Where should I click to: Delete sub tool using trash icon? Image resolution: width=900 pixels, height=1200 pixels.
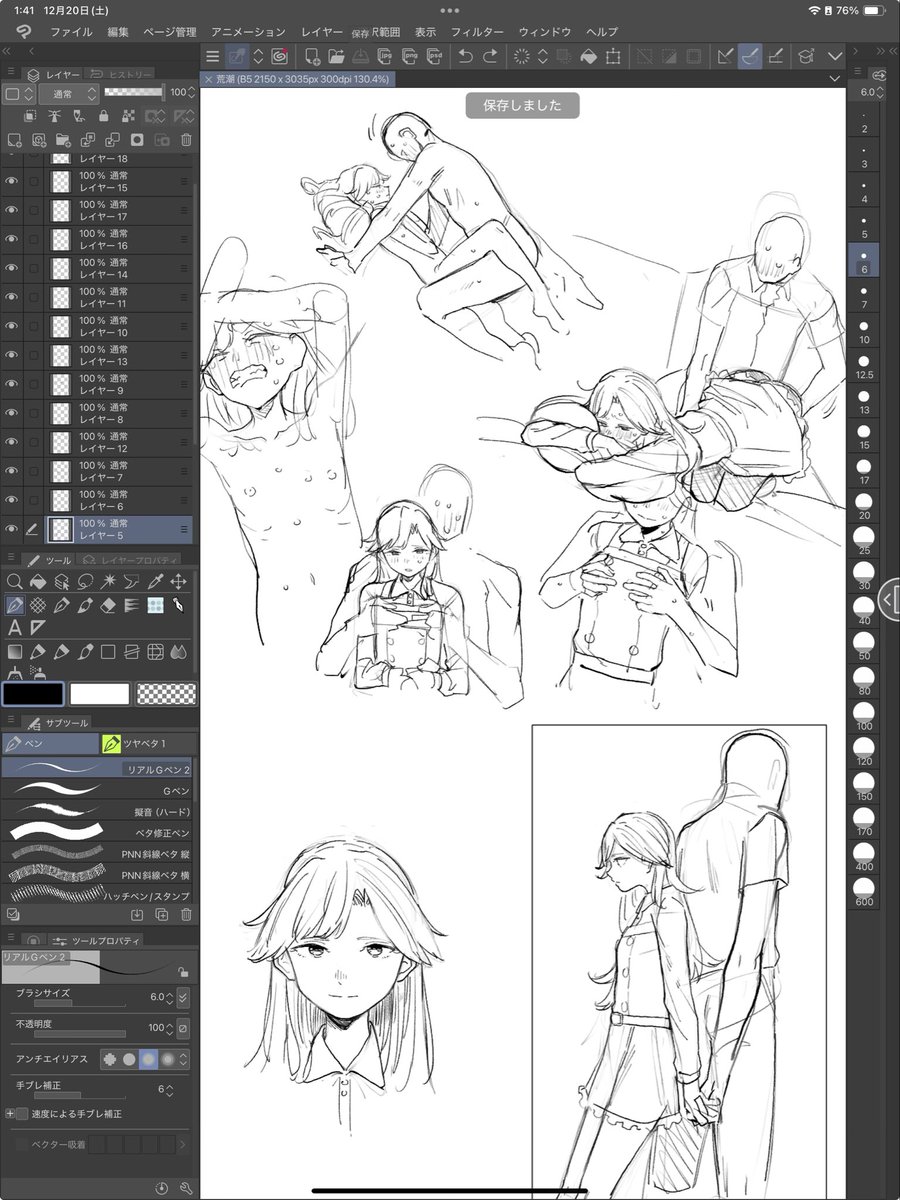click(x=186, y=914)
